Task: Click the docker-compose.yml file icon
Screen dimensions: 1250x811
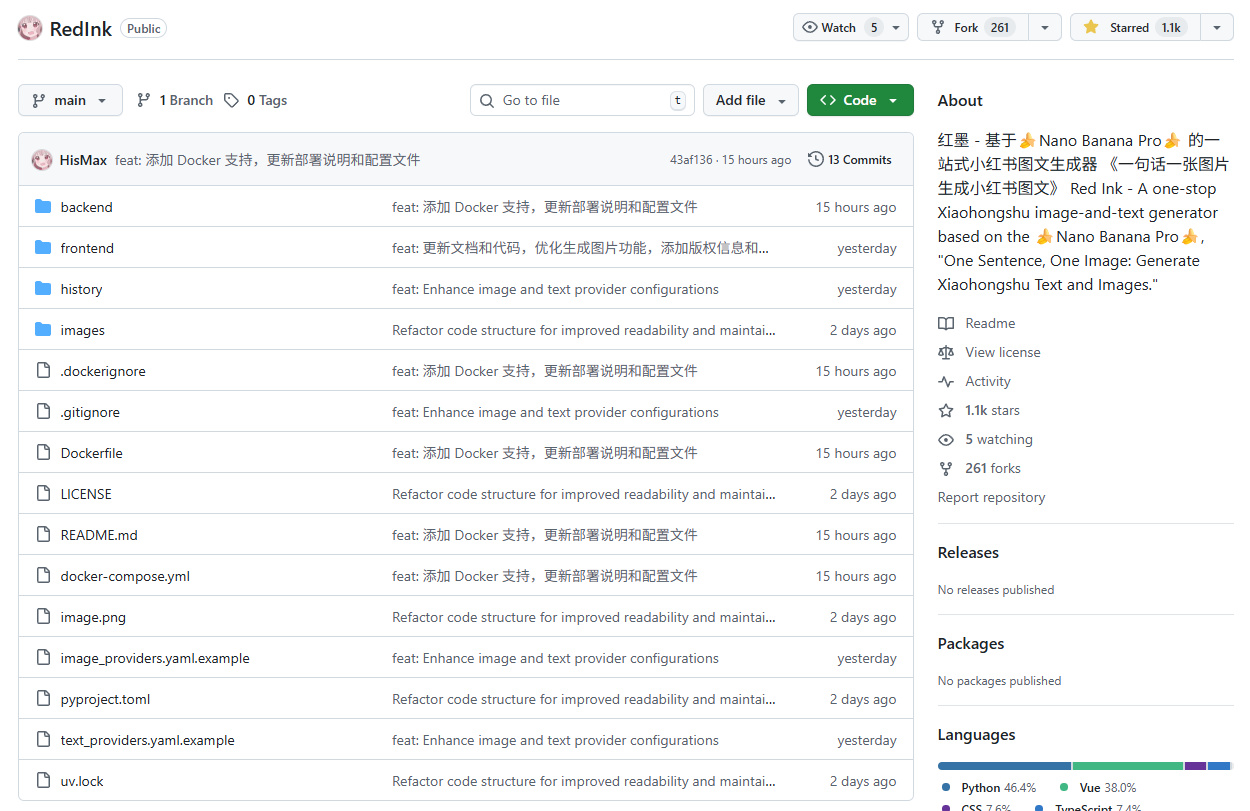Action: coord(43,576)
